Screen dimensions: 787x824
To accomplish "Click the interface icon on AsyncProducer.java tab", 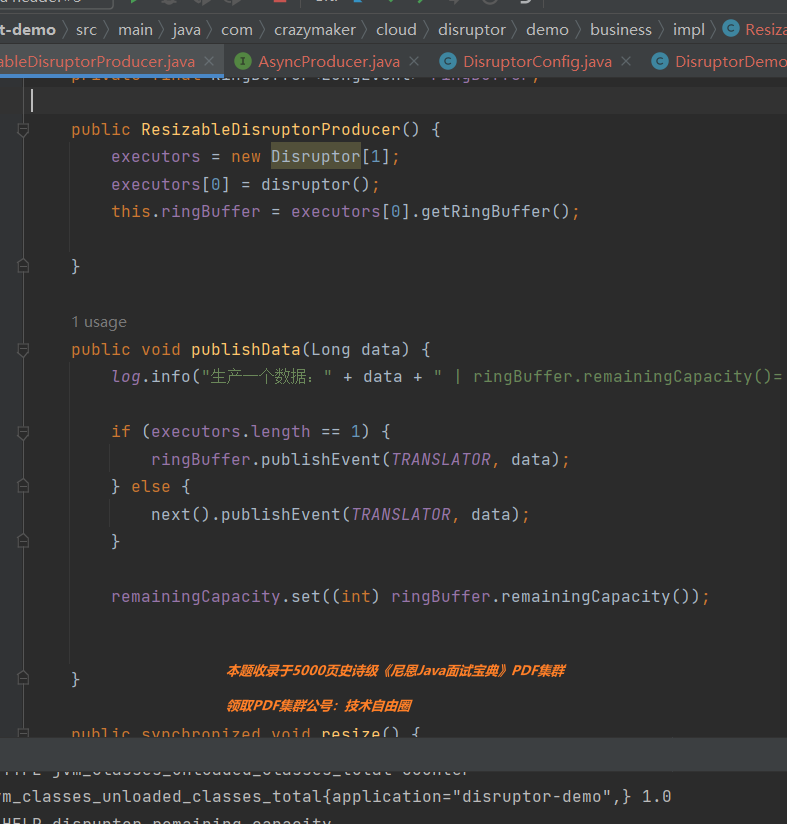I will click(242, 61).
